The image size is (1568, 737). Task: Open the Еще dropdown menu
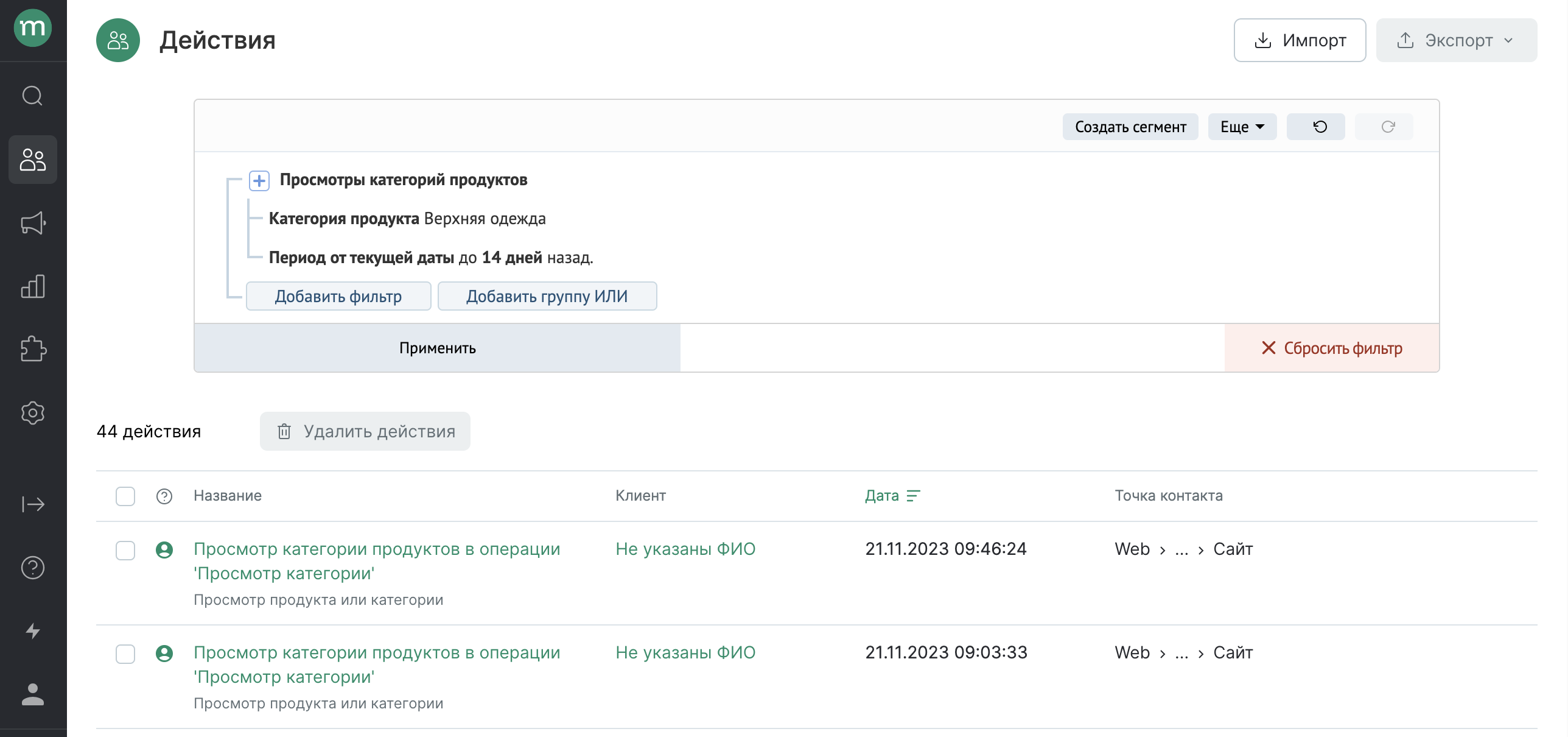click(1242, 127)
